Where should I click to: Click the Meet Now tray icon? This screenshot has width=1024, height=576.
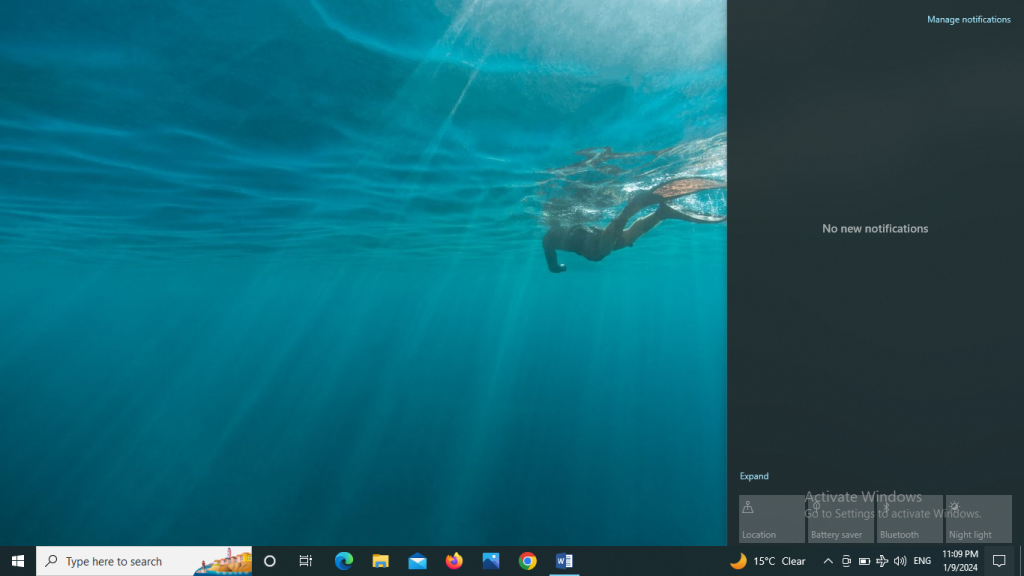tap(846, 561)
